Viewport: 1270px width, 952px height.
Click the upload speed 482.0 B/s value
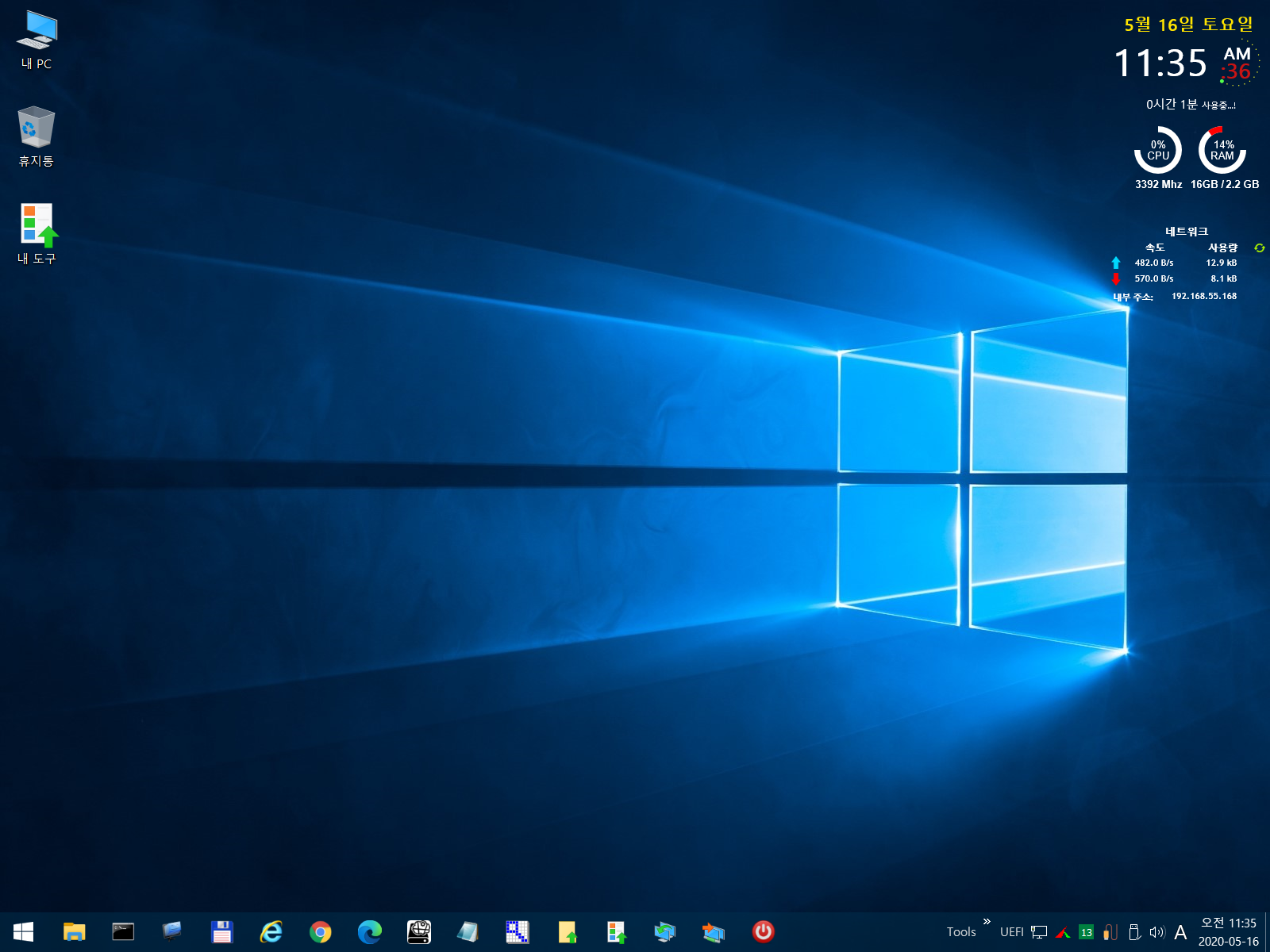pyautogui.click(x=1154, y=263)
